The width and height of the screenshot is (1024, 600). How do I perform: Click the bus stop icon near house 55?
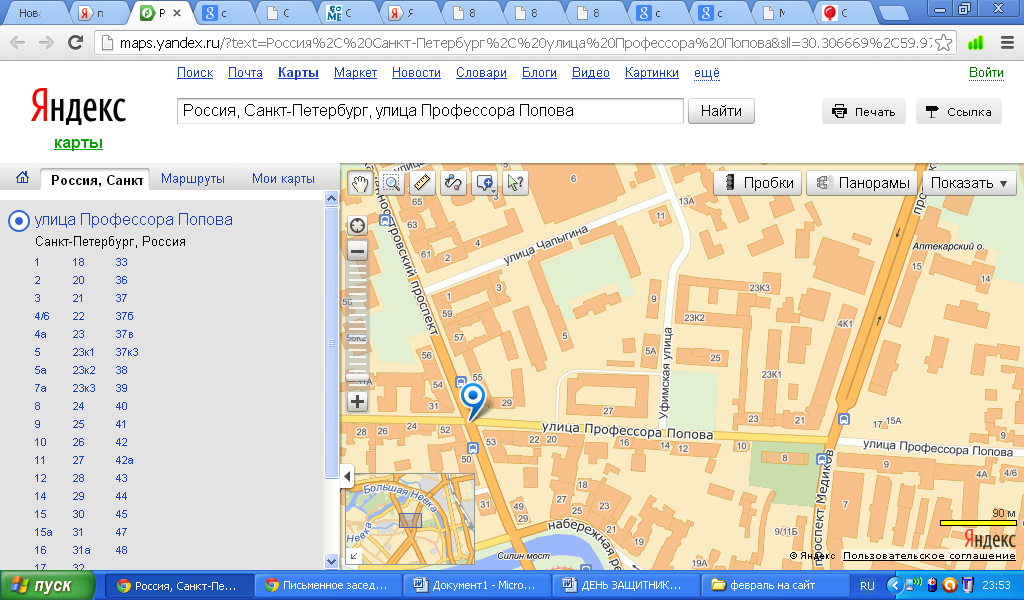[x=460, y=381]
